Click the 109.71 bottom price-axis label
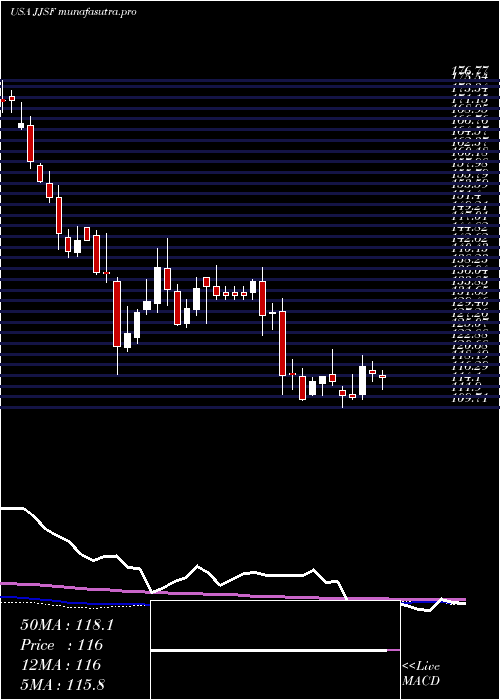This screenshot has width=500, height=700. pyautogui.click(x=470, y=397)
